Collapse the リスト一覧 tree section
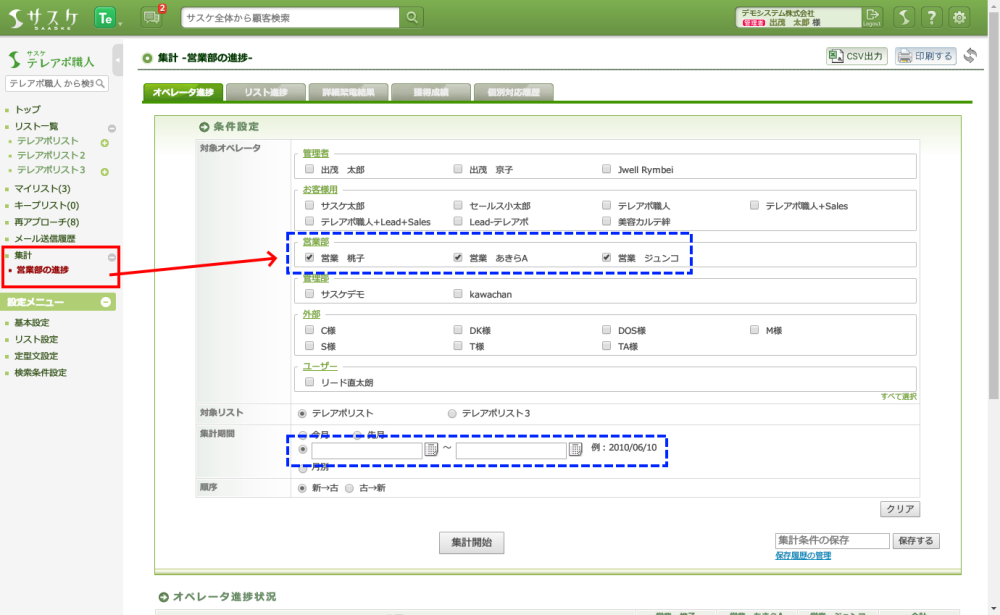The width and height of the screenshot is (1000, 615). (112, 127)
